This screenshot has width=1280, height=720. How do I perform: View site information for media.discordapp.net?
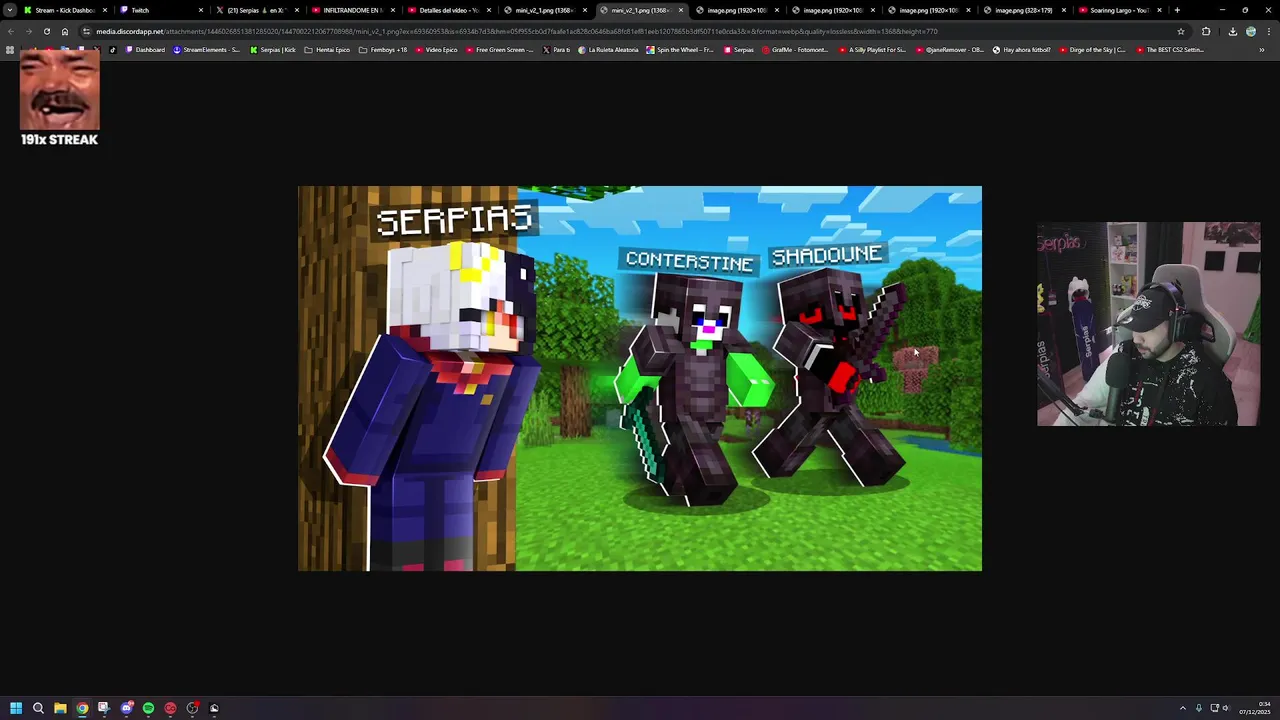click(x=86, y=31)
